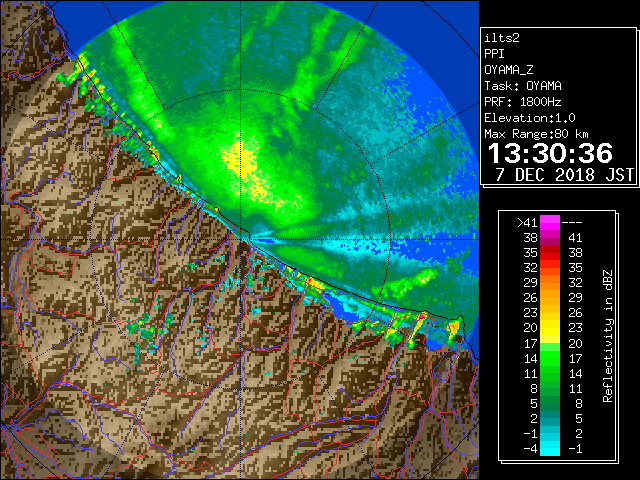Click the 'Reflectivity in dBZ' legend title

click(607, 336)
